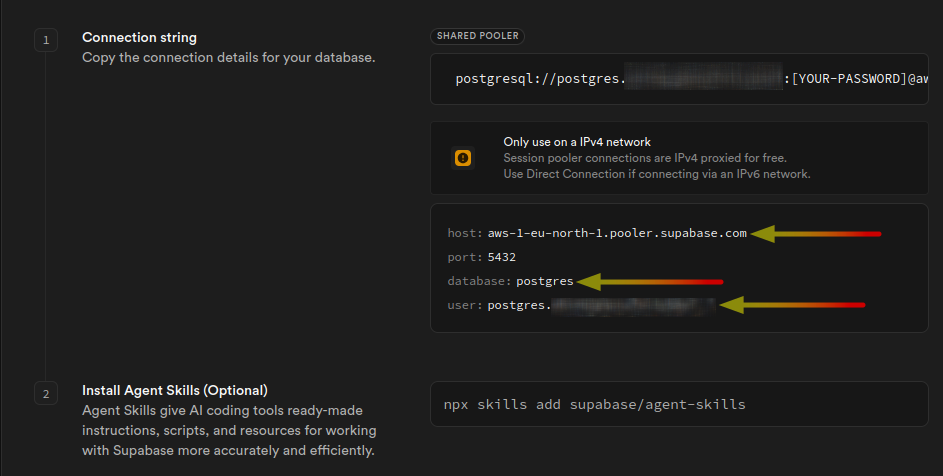Click the [YOUR-PASSWORD] placeholder text
The height and width of the screenshot is (476, 943).
[x=849, y=79]
